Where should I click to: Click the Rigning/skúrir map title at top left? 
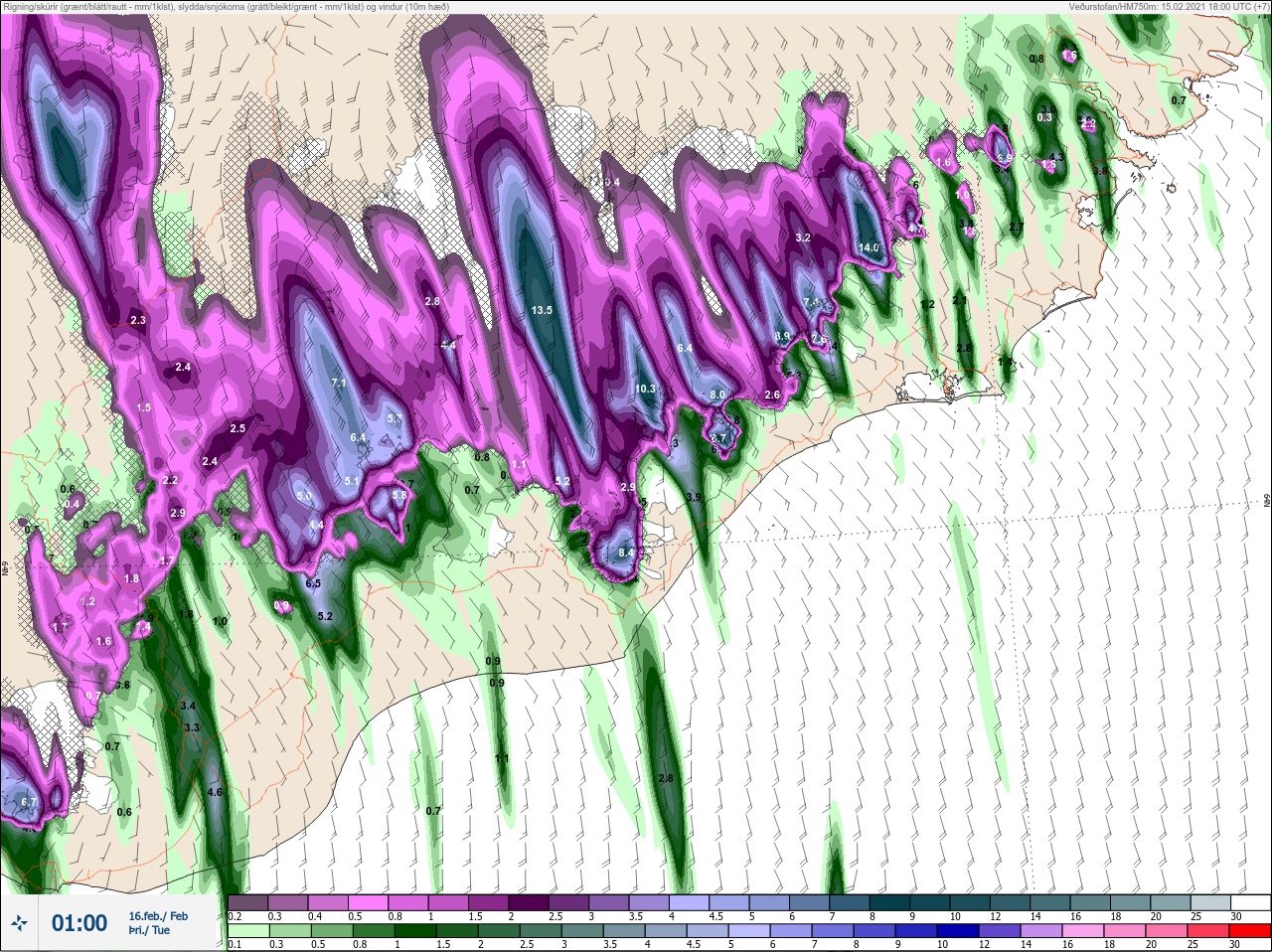click(x=227, y=6)
